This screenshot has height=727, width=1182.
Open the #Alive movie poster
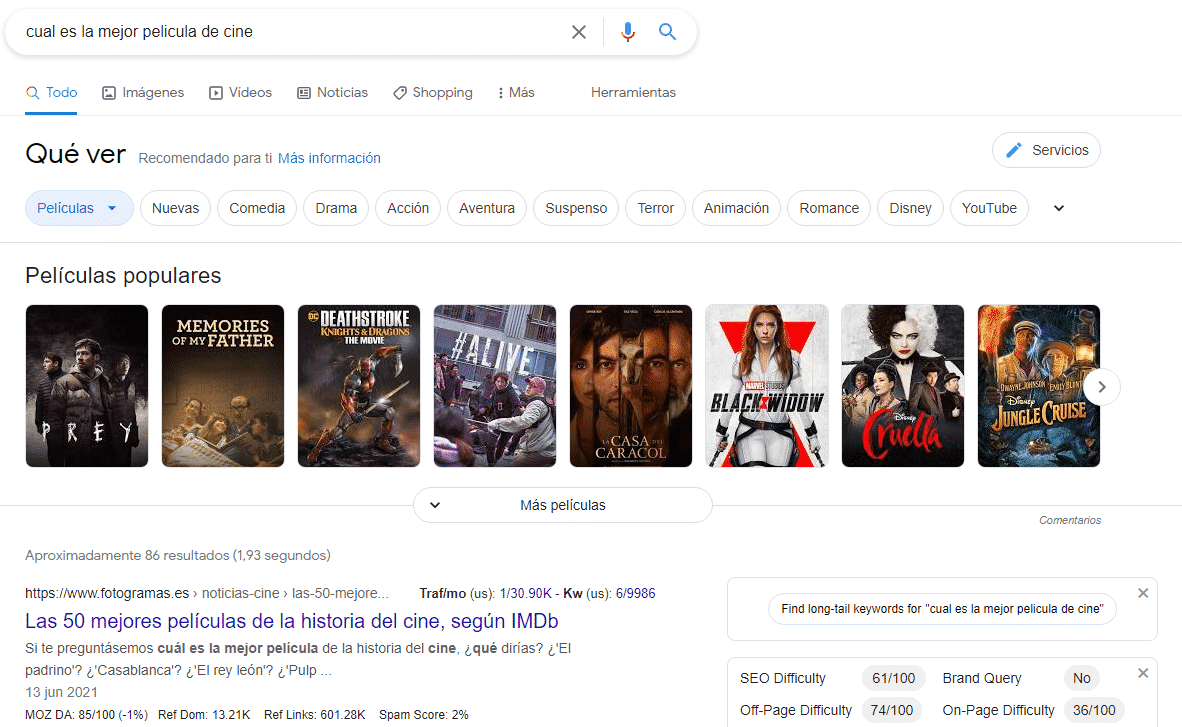pyautogui.click(x=495, y=386)
